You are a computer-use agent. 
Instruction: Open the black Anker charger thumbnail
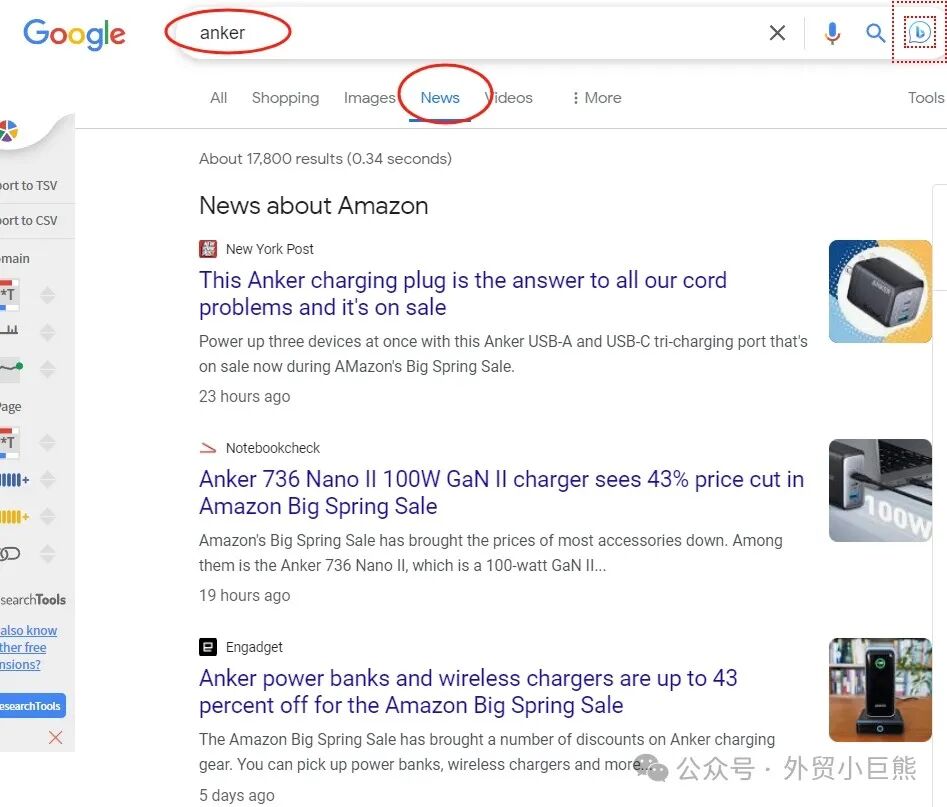pos(880,291)
